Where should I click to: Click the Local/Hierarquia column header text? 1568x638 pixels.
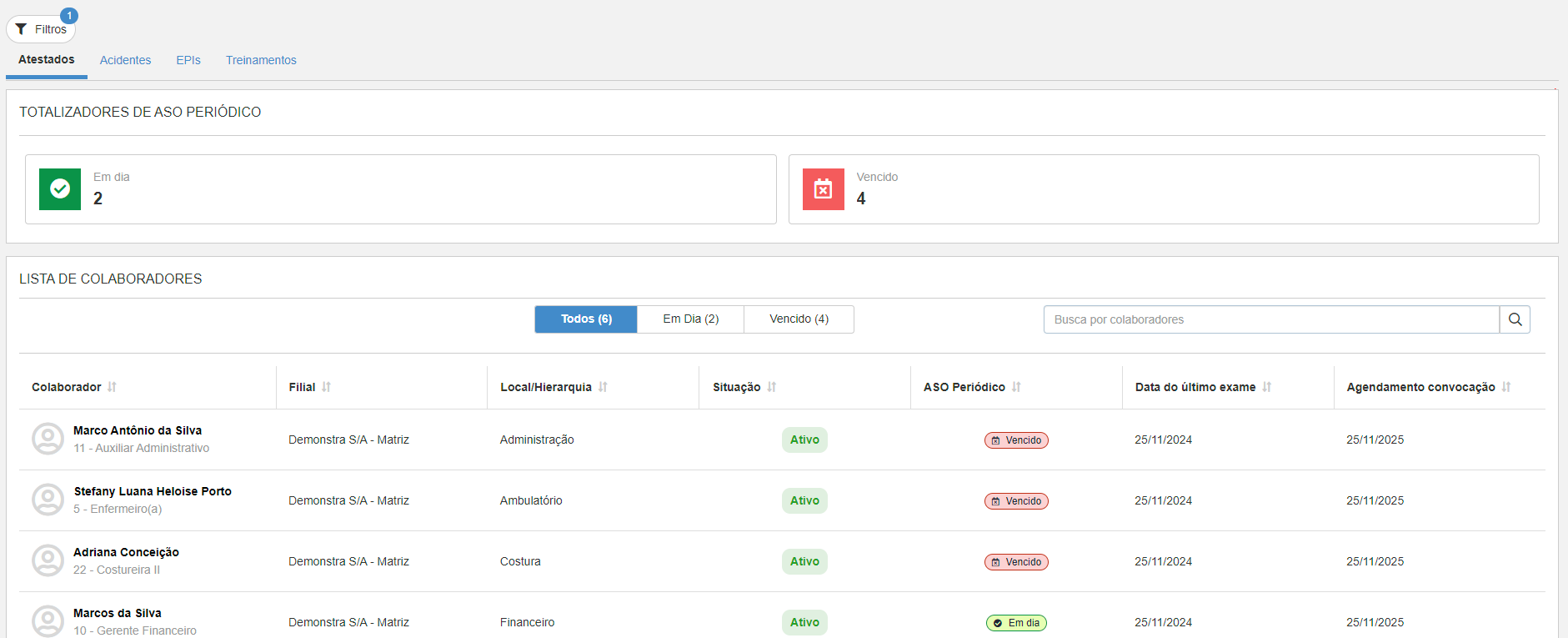click(x=546, y=387)
